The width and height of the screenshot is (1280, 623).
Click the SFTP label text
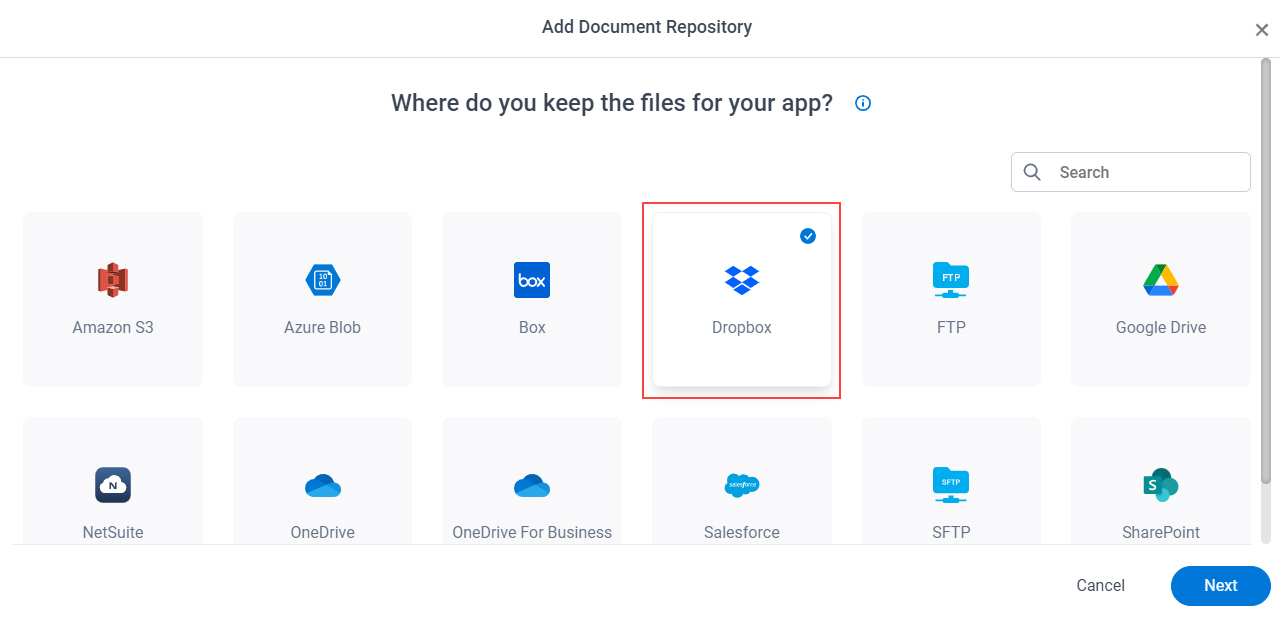pyautogui.click(x=951, y=532)
